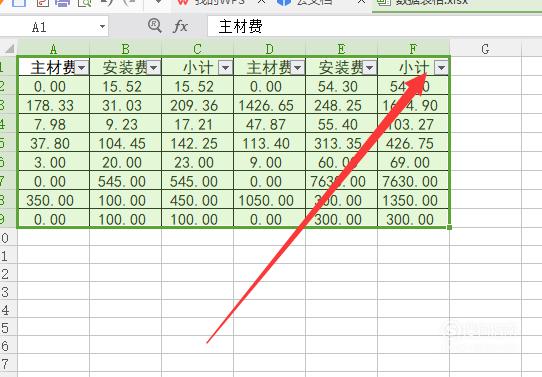Select the cell with value 450.00

[197, 200]
